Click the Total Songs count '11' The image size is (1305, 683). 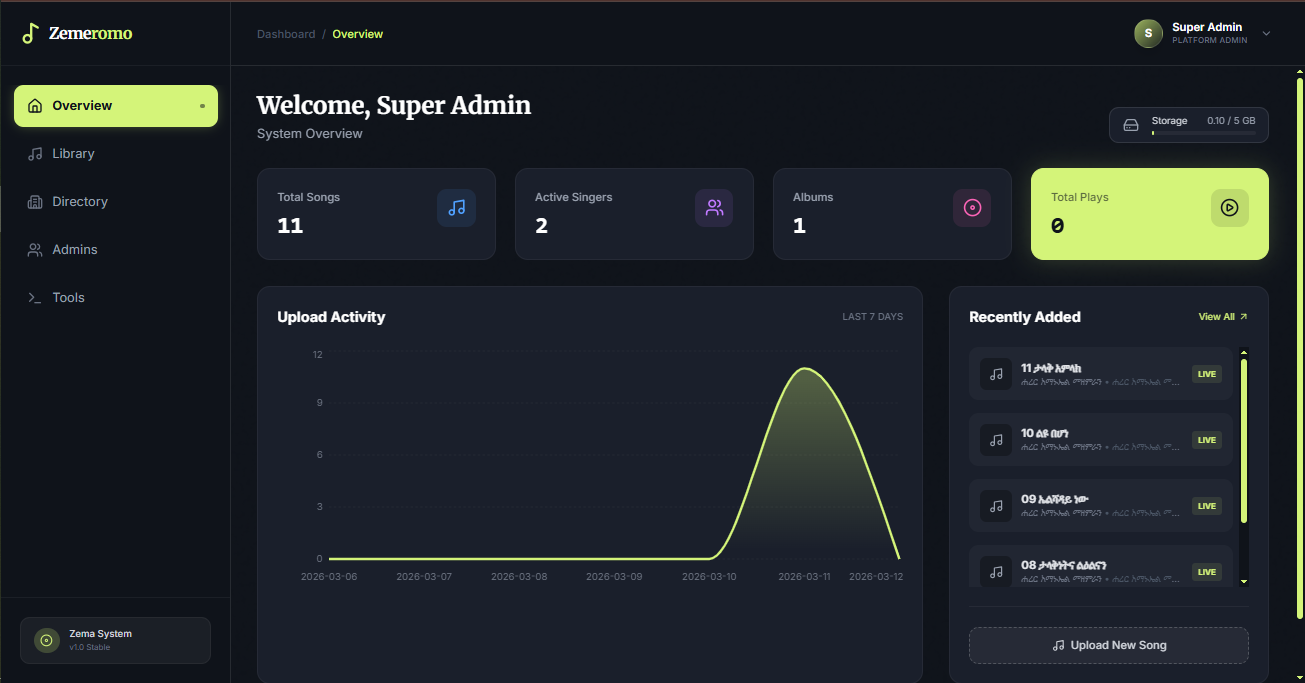290,226
